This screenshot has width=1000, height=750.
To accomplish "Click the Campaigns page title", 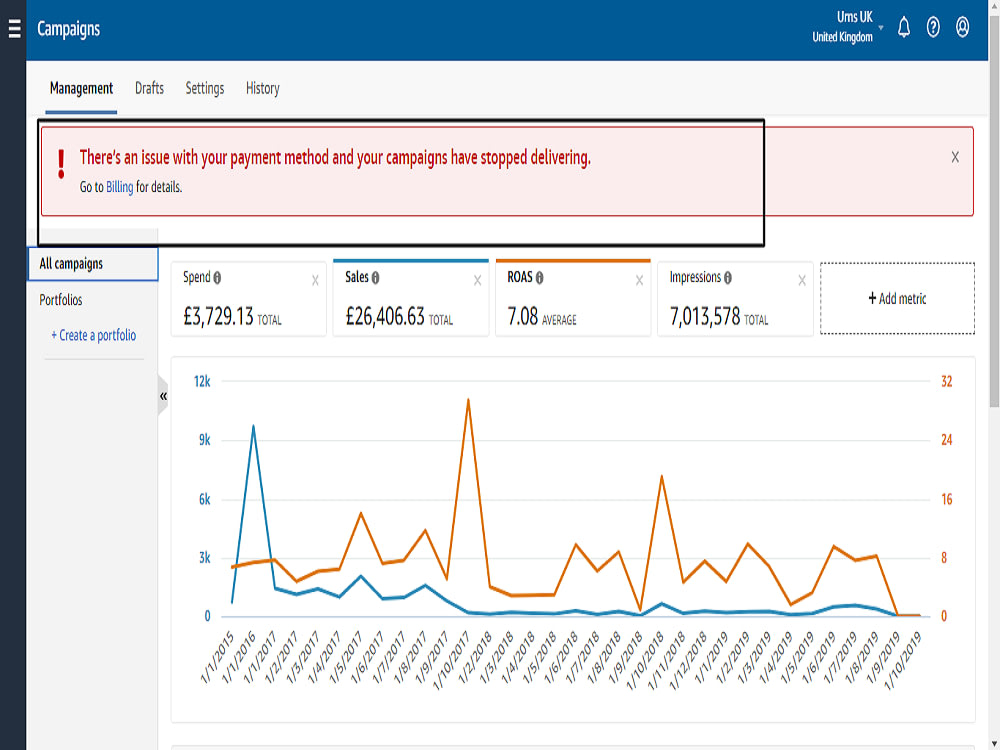I will pos(68,29).
